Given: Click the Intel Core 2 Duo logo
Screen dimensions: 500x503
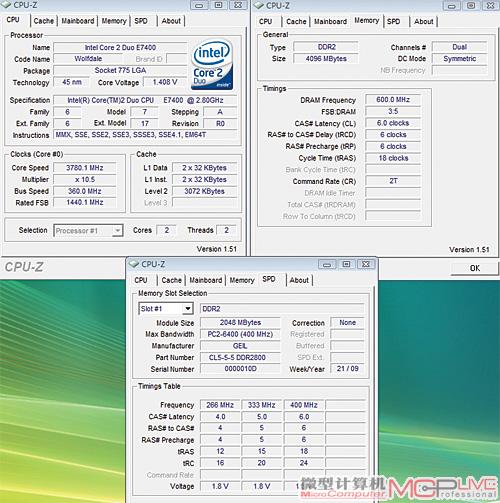Looking at the screenshot, I should [212, 64].
